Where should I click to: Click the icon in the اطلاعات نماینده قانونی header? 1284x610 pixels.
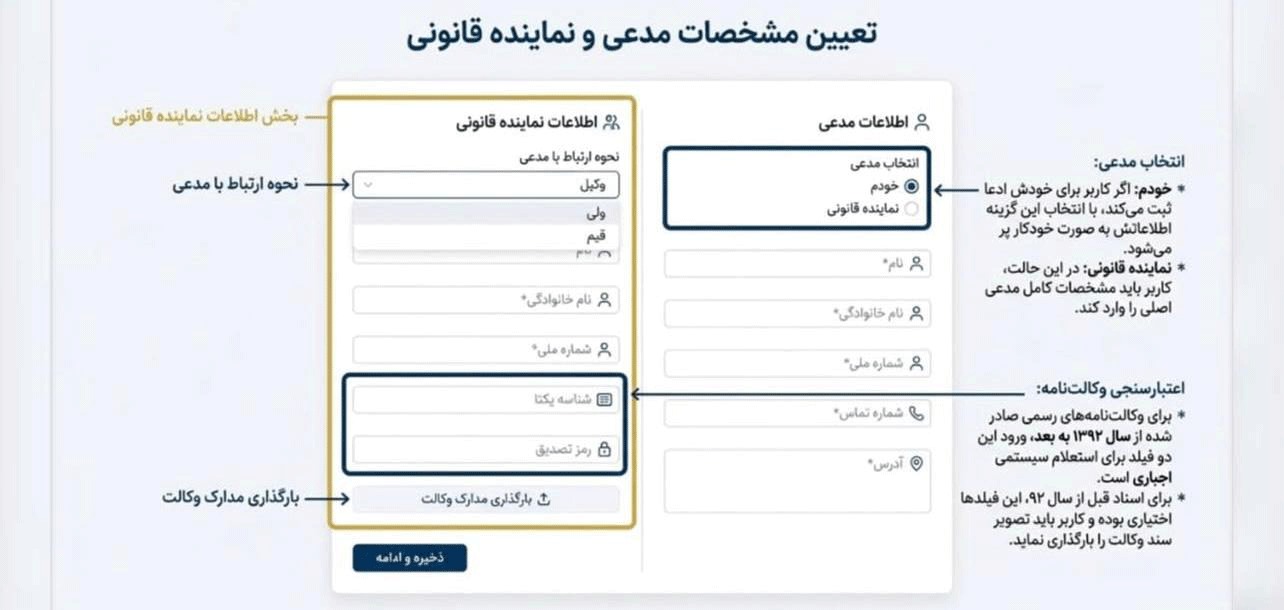click(610, 119)
